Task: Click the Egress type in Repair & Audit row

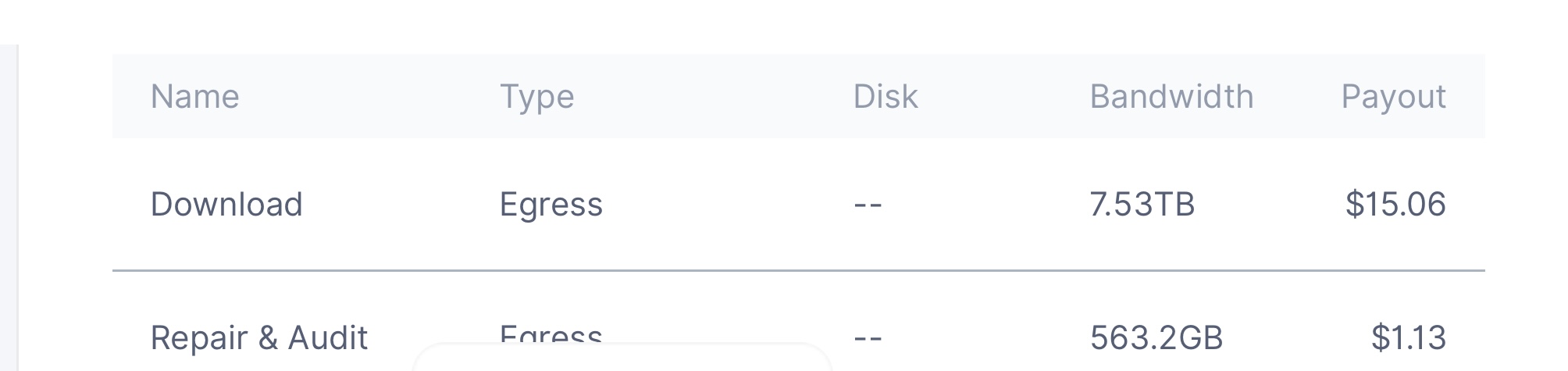Action: [551, 336]
